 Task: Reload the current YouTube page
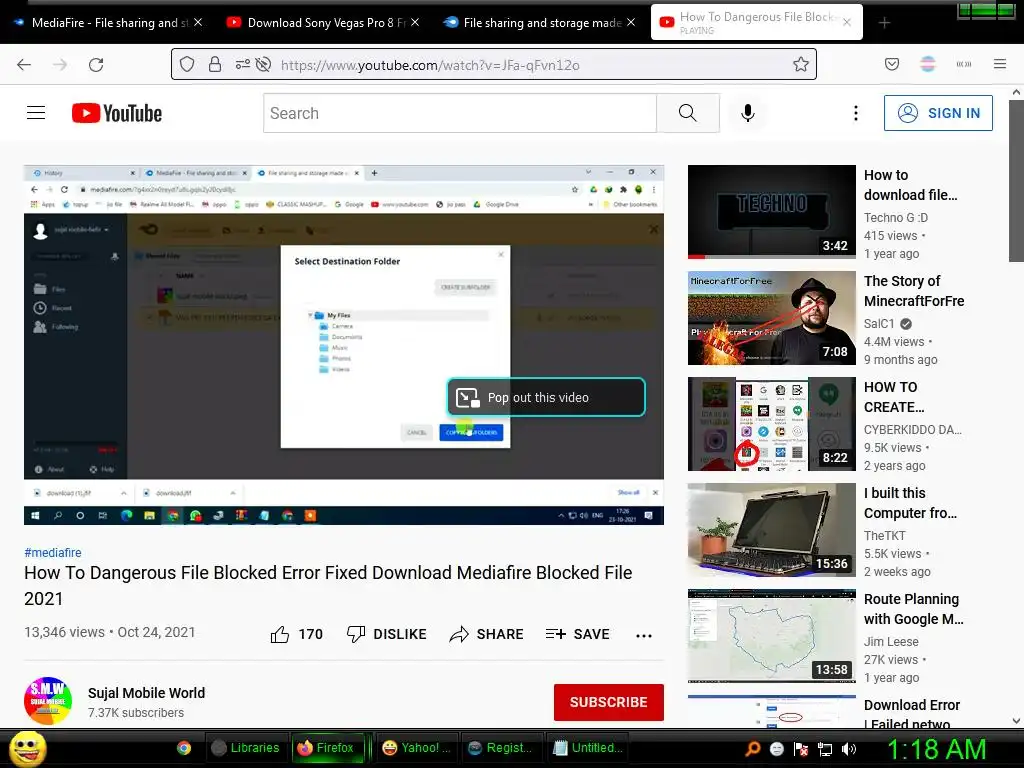[96, 65]
